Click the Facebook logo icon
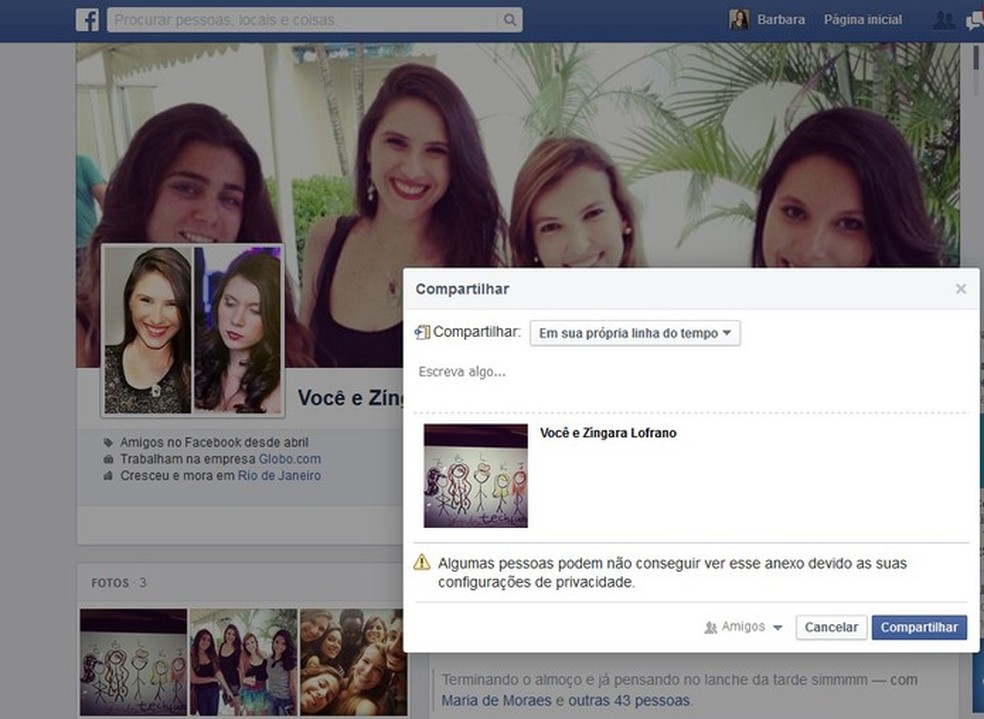Viewport: 984px width, 719px height. (x=87, y=19)
